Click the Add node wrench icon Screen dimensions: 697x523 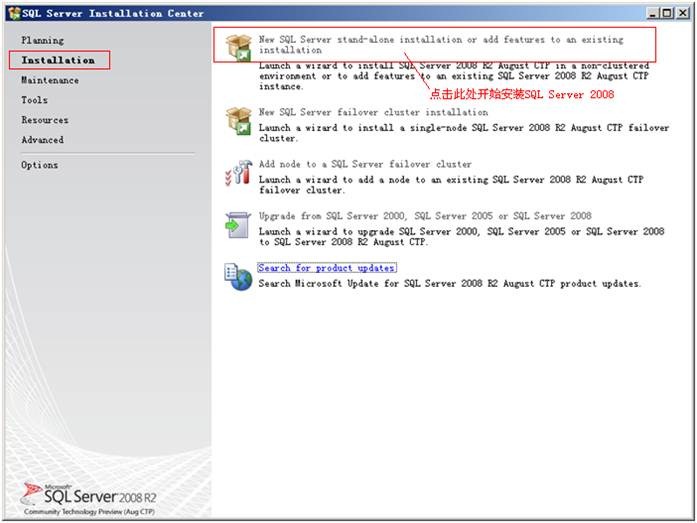[239, 173]
